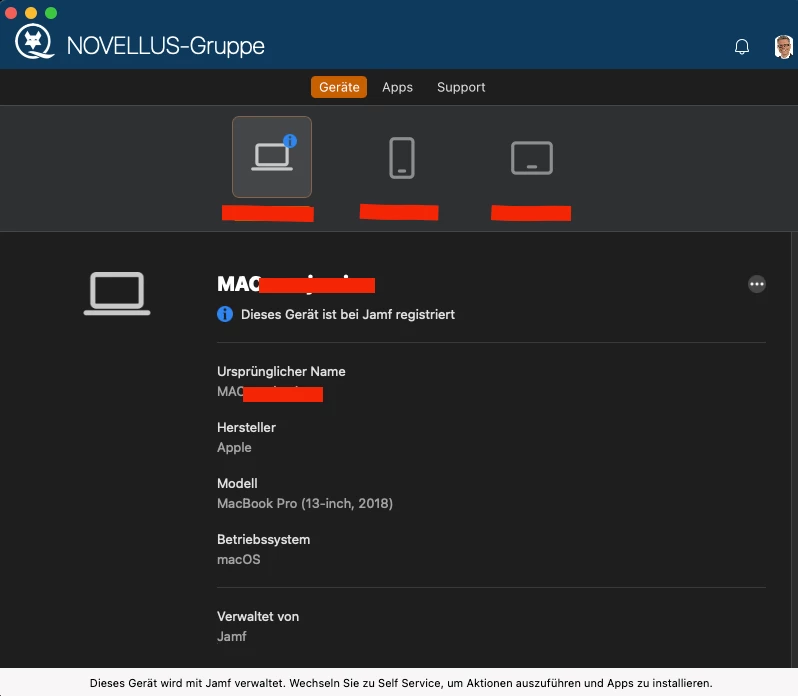798x696 pixels.
Task: Click the 'Jamf' managed-by value
Action: [x=232, y=636]
